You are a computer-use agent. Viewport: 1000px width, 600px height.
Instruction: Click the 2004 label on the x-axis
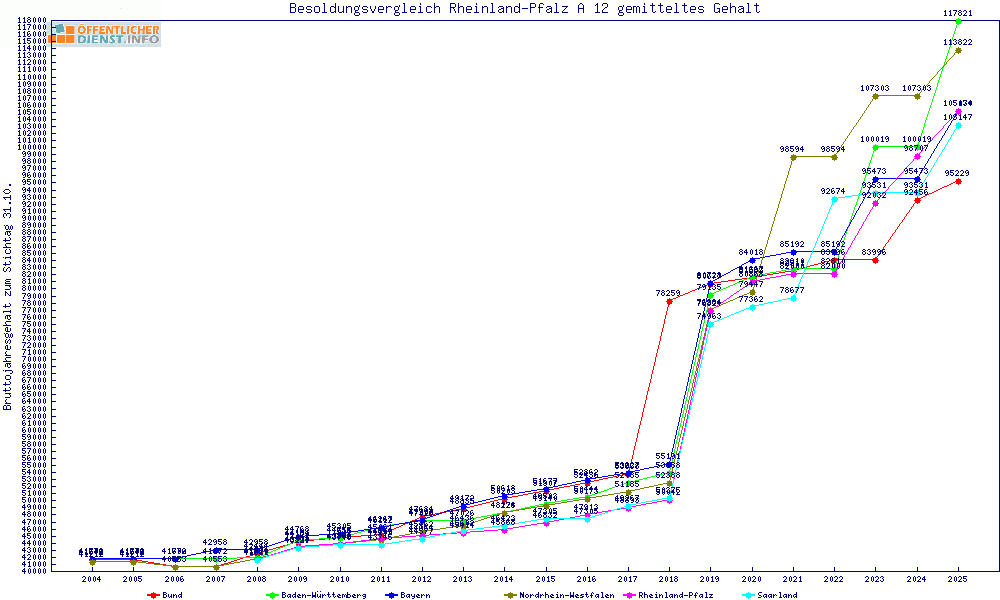click(91, 579)
